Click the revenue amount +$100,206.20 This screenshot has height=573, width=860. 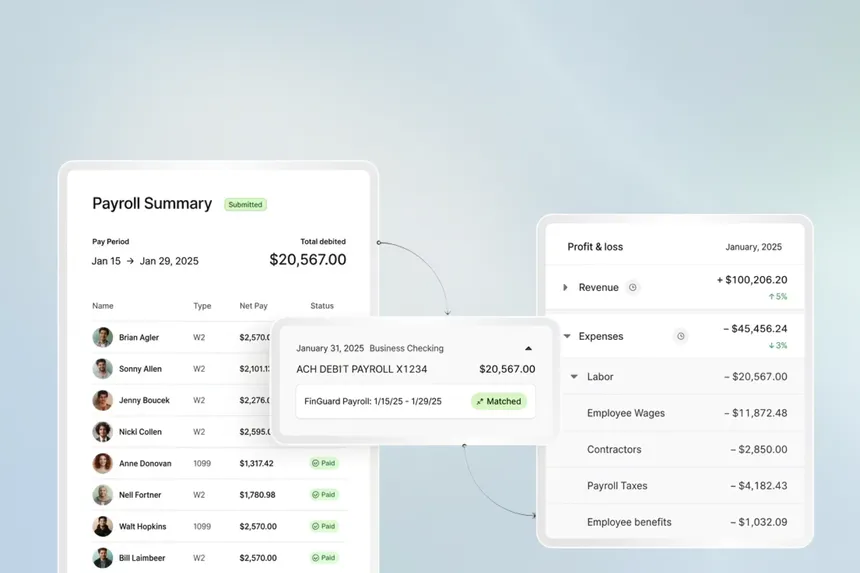click(x=752, y=280)
